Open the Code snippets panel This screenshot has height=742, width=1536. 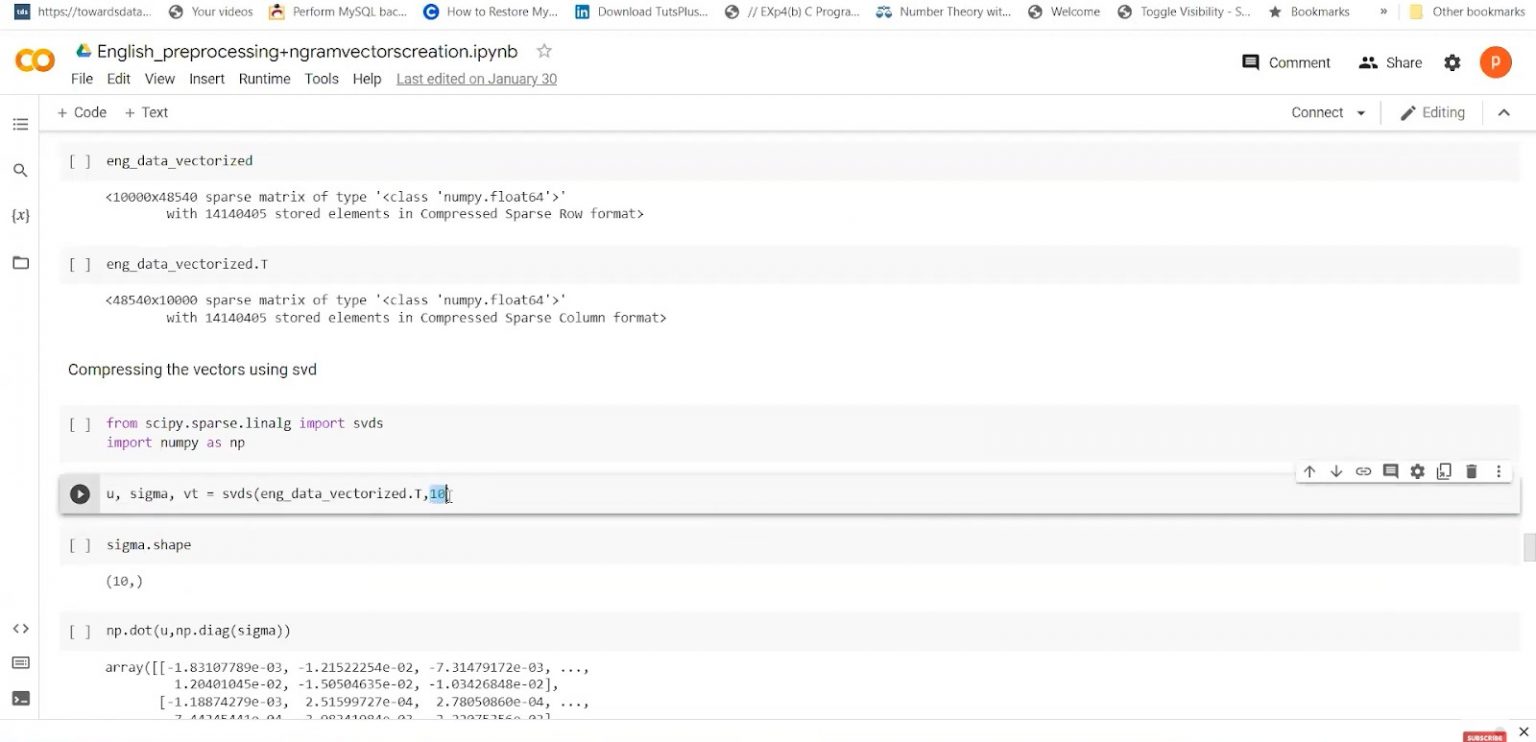coord(20,628)
